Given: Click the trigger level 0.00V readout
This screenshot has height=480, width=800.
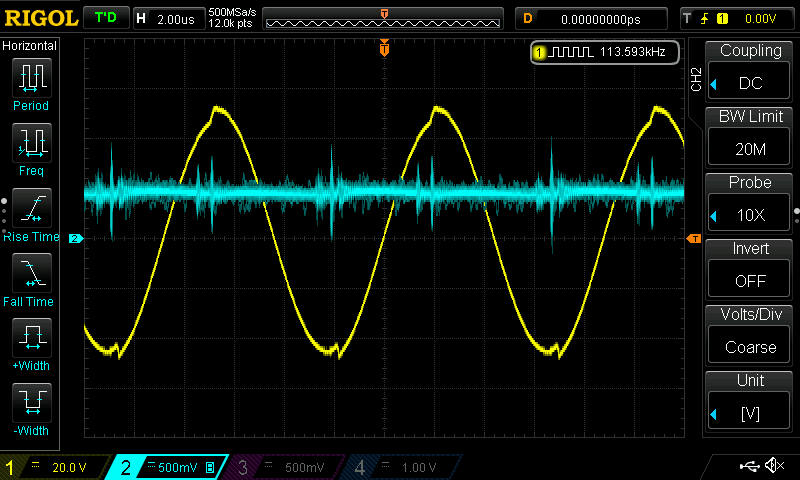Looking at the screenshot, I should click(760, 19).
